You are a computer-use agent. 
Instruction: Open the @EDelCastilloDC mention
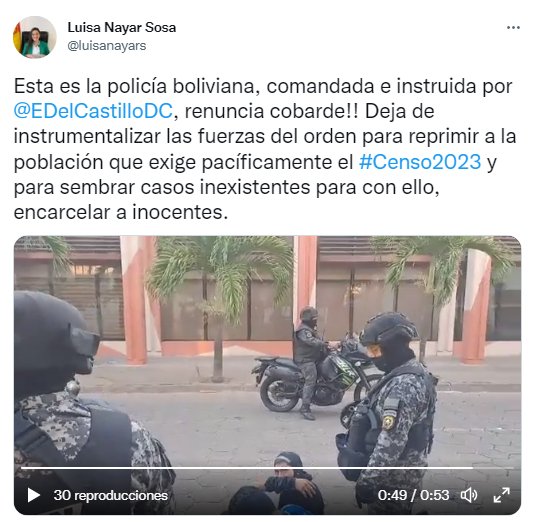click(x=93, y=111)
